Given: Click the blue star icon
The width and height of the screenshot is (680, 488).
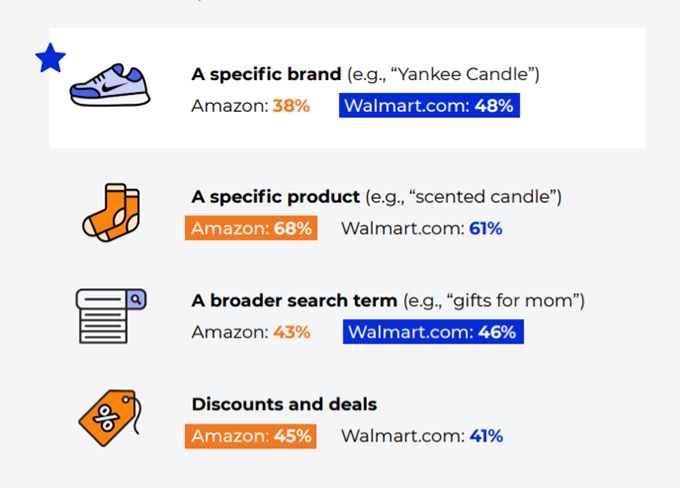Looking at the screenshot, I should 50,58.
